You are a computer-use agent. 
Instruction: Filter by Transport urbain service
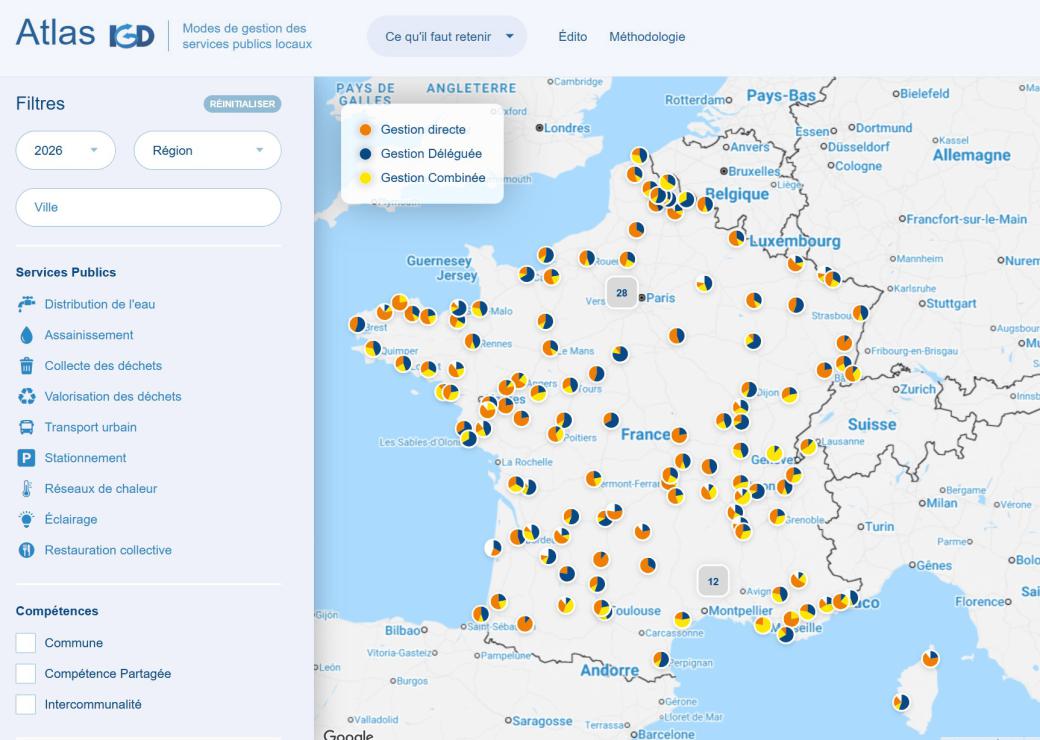coord(90,427)
